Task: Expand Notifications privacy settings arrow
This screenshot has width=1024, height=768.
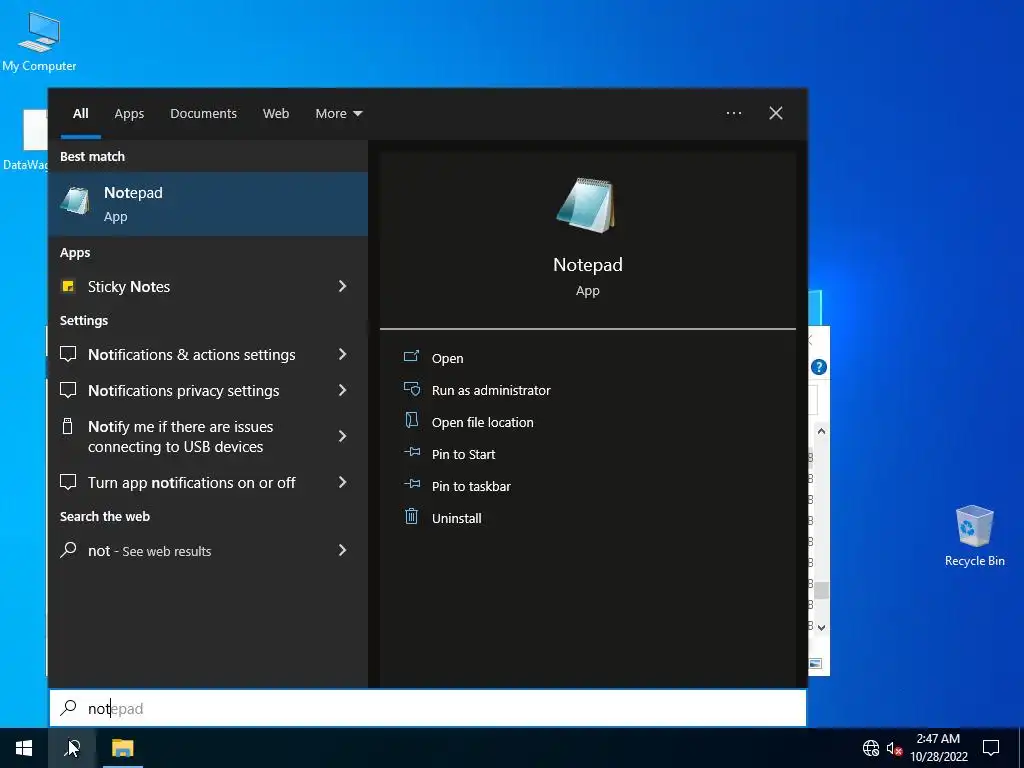Action: (x=342, y=390)
